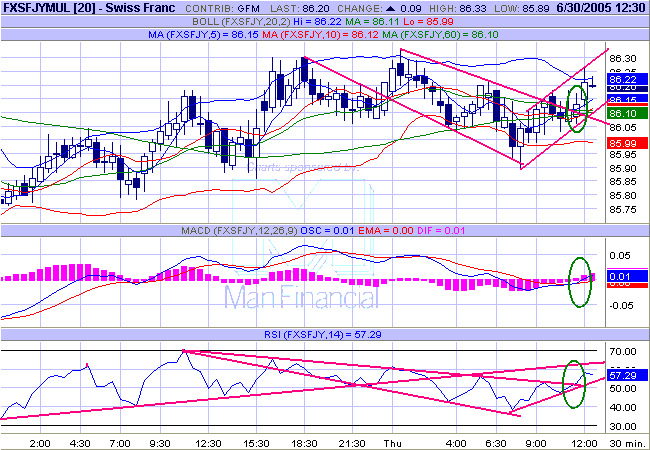Select blue 86.22 tag on price axis

pos(627,79)
